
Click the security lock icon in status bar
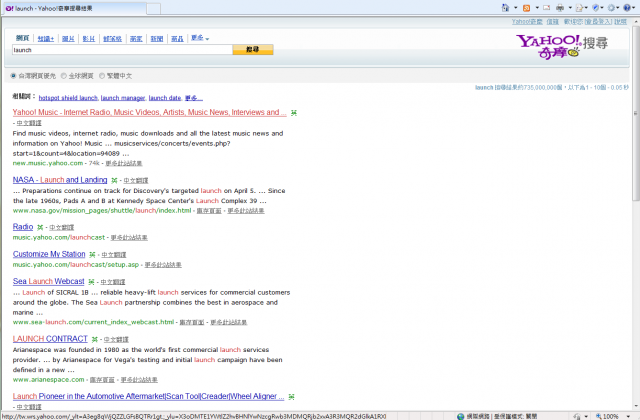[x=576, y=416]
